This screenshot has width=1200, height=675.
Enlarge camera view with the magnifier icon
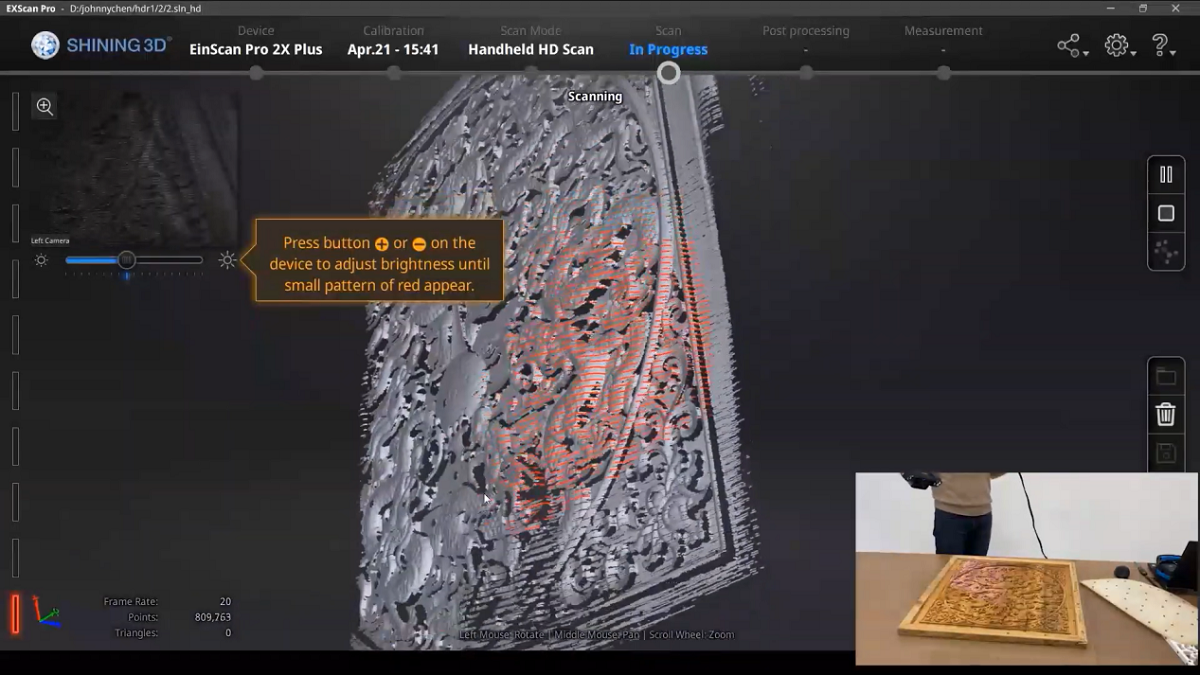pos(44,107)
